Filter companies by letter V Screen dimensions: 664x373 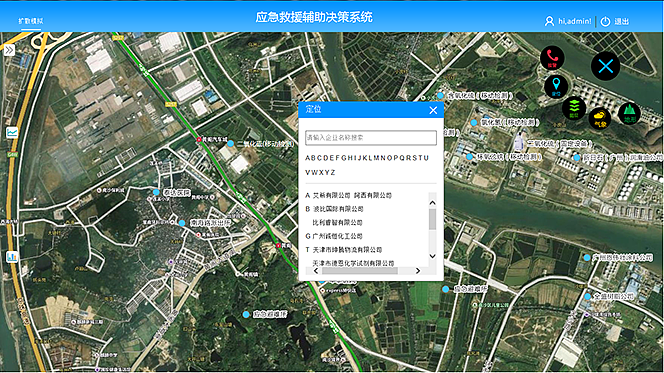pos(307,172)
